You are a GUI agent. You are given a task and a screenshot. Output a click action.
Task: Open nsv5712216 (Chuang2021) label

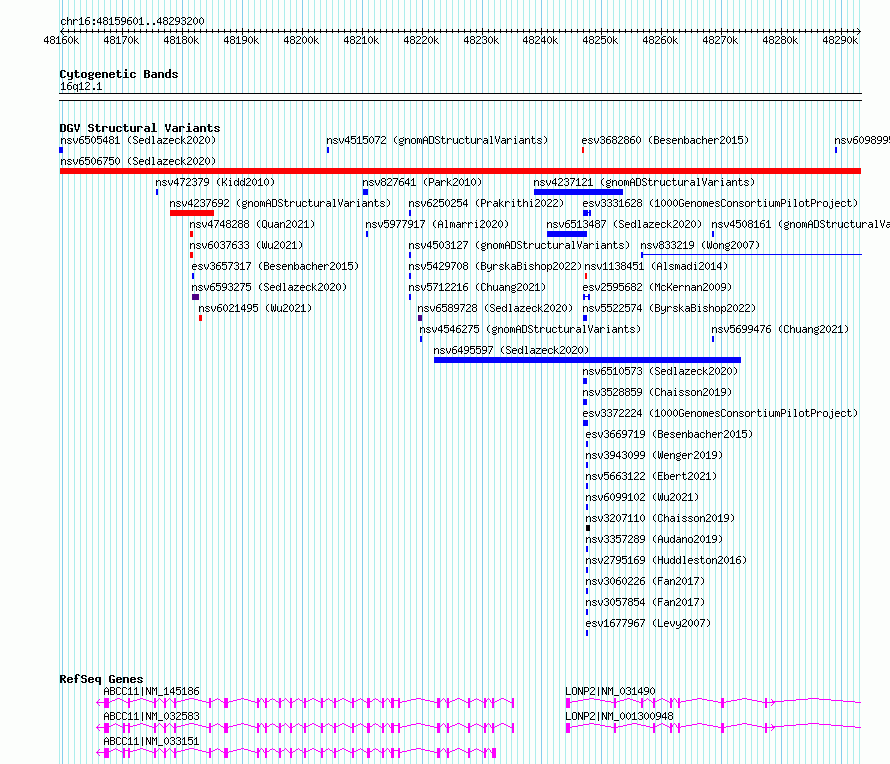pyautogui.click(x=477, y=287)
